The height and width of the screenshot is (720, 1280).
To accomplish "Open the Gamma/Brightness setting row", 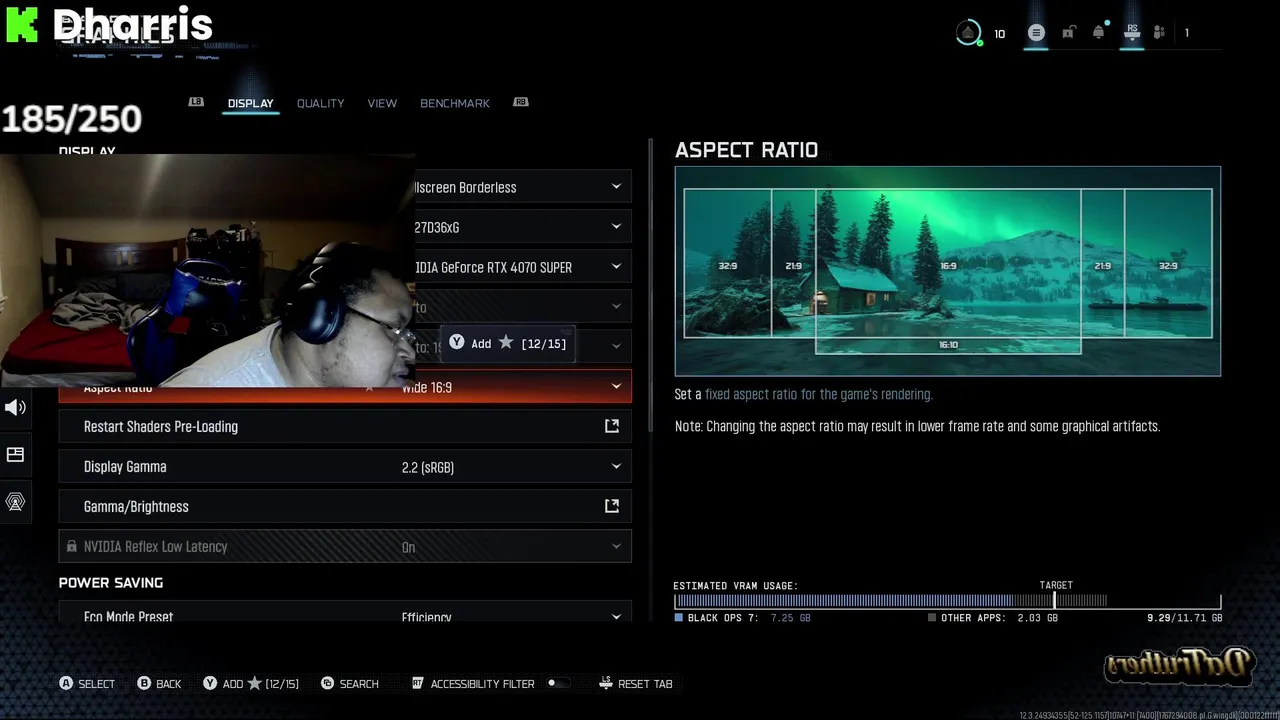I will coord(345,507).
